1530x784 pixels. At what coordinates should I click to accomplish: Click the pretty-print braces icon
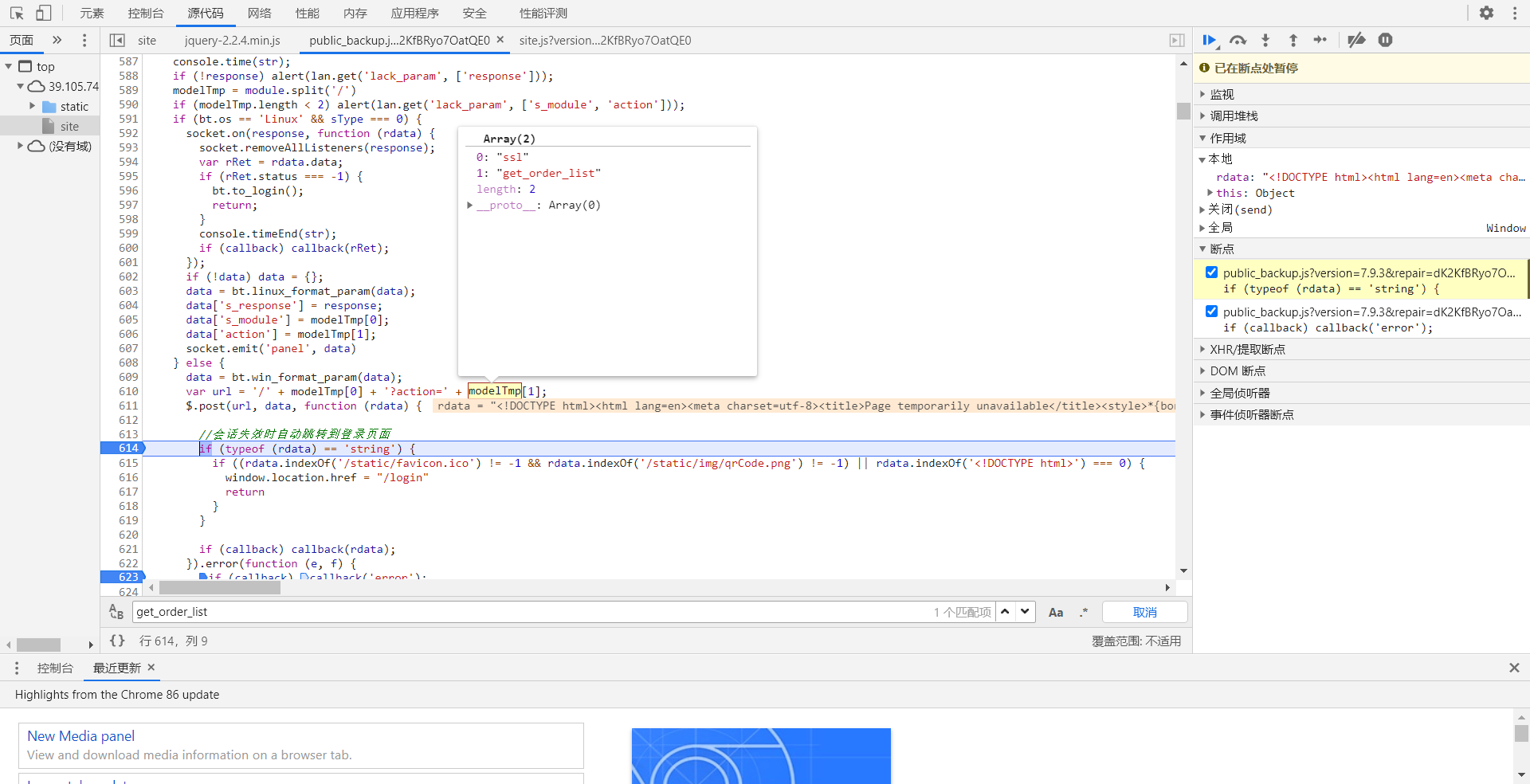pos(117,641)
